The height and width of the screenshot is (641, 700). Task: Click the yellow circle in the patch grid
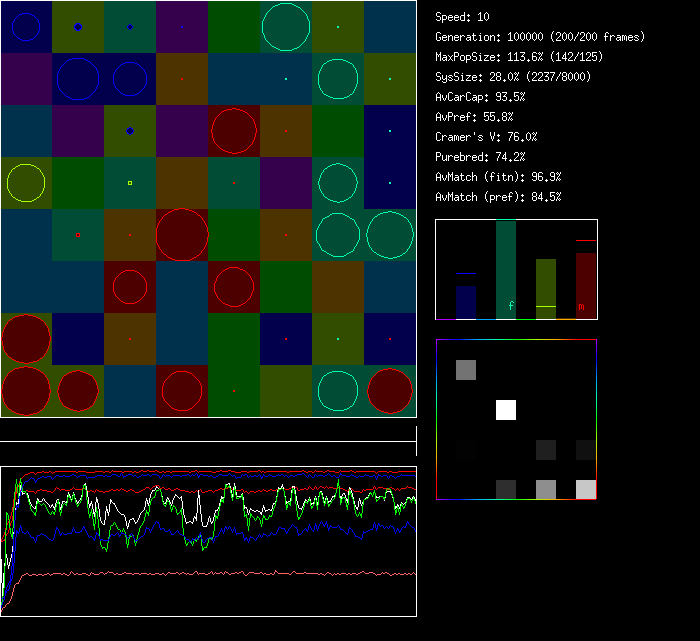(26, 183)
